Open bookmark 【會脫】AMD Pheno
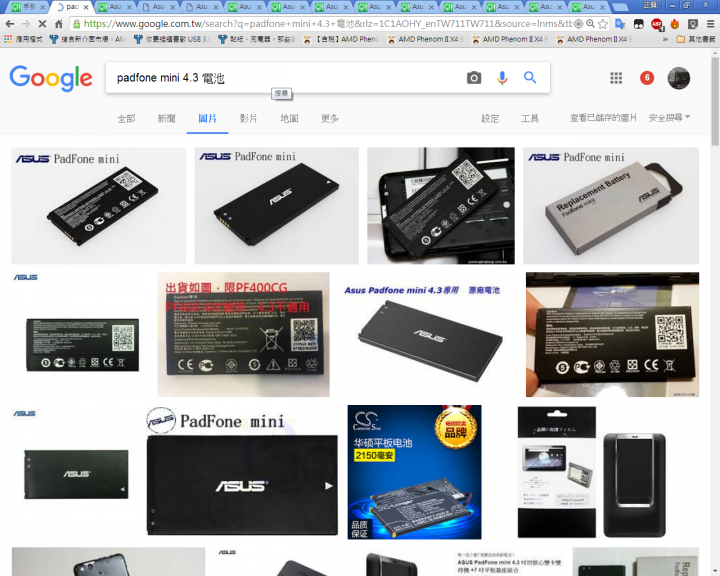720x576 pixels. (x=341, y=40)
